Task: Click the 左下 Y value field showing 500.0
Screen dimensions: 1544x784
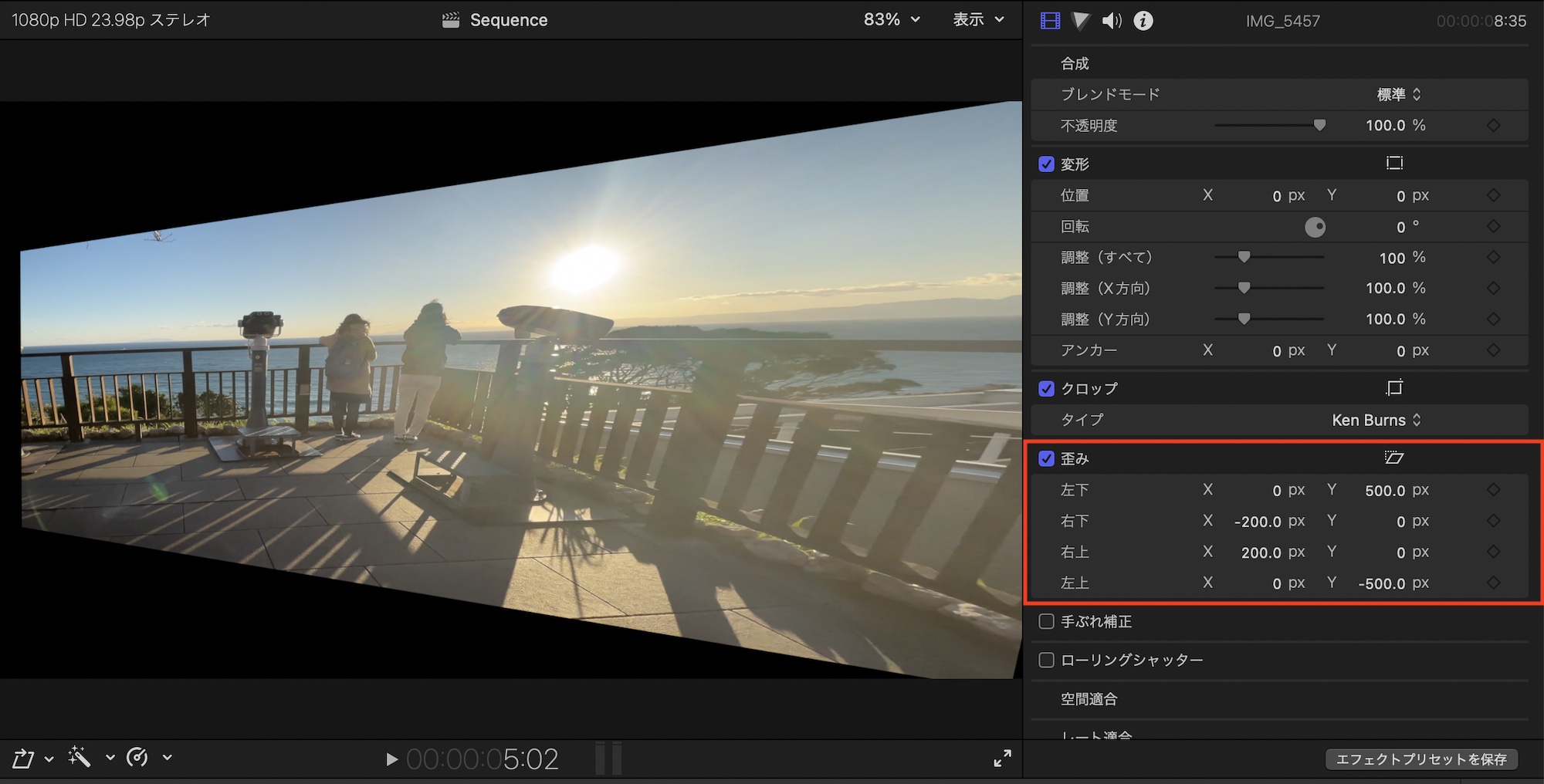Action: click(x=1385, y=491)
